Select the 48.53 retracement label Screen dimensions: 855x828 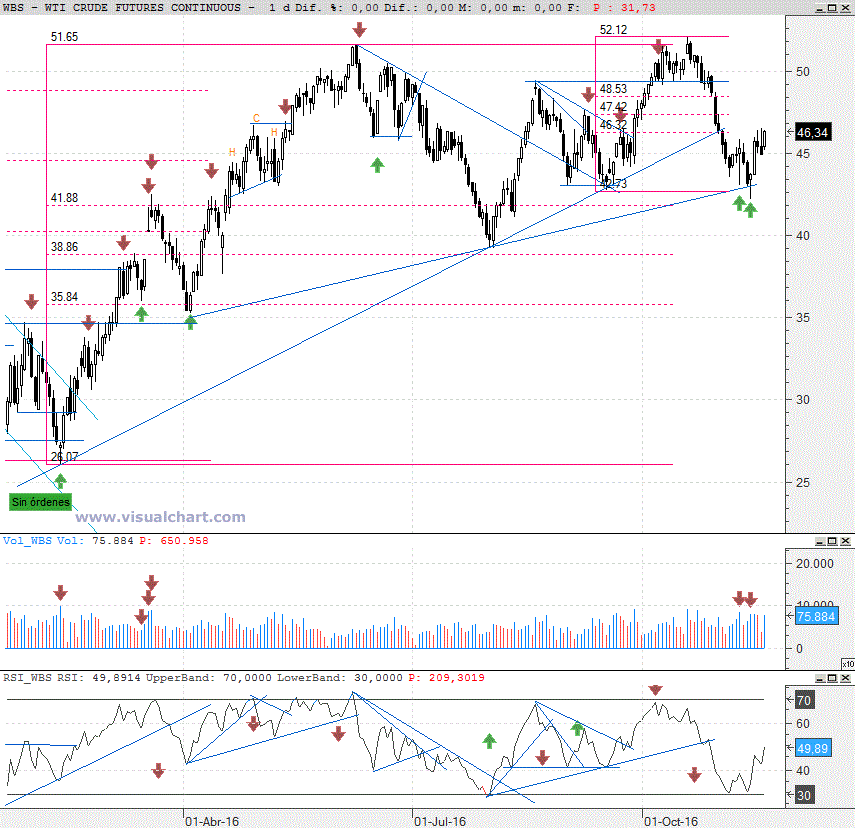tap(613, 88)
